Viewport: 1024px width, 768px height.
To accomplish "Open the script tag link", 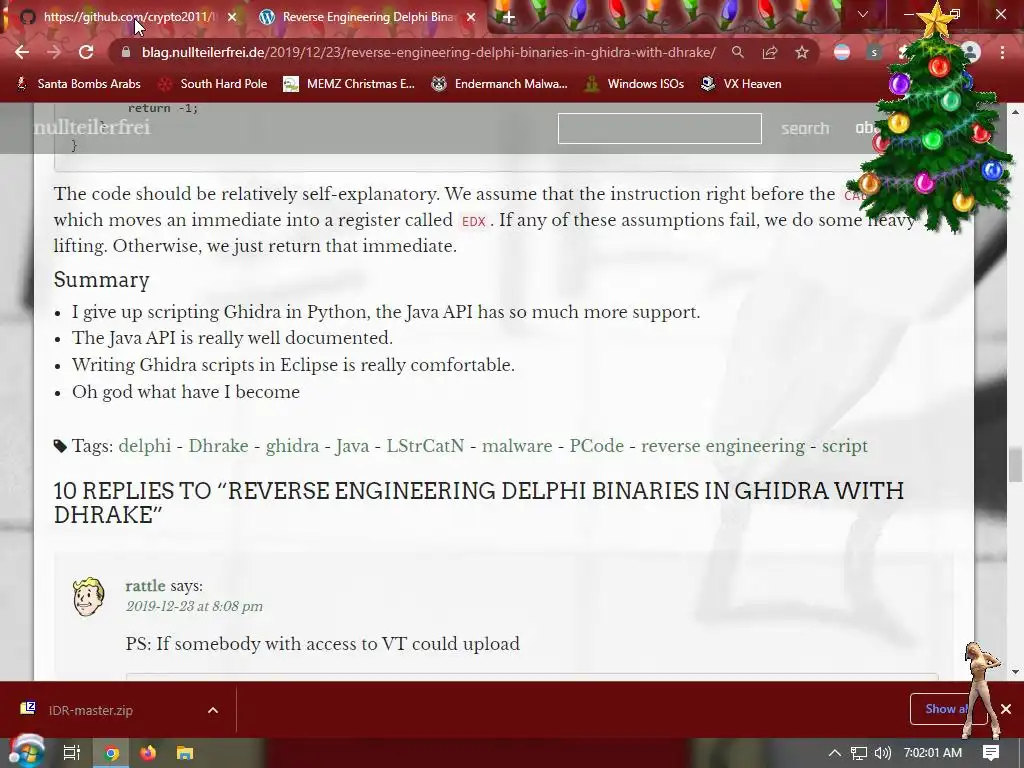I will point(844,446).
